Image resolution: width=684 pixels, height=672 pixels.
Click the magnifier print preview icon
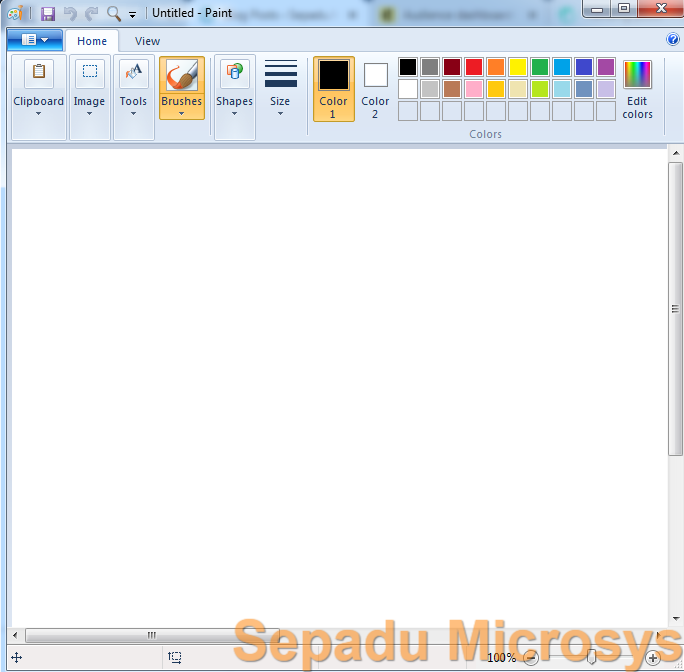[x=114, y=14]
